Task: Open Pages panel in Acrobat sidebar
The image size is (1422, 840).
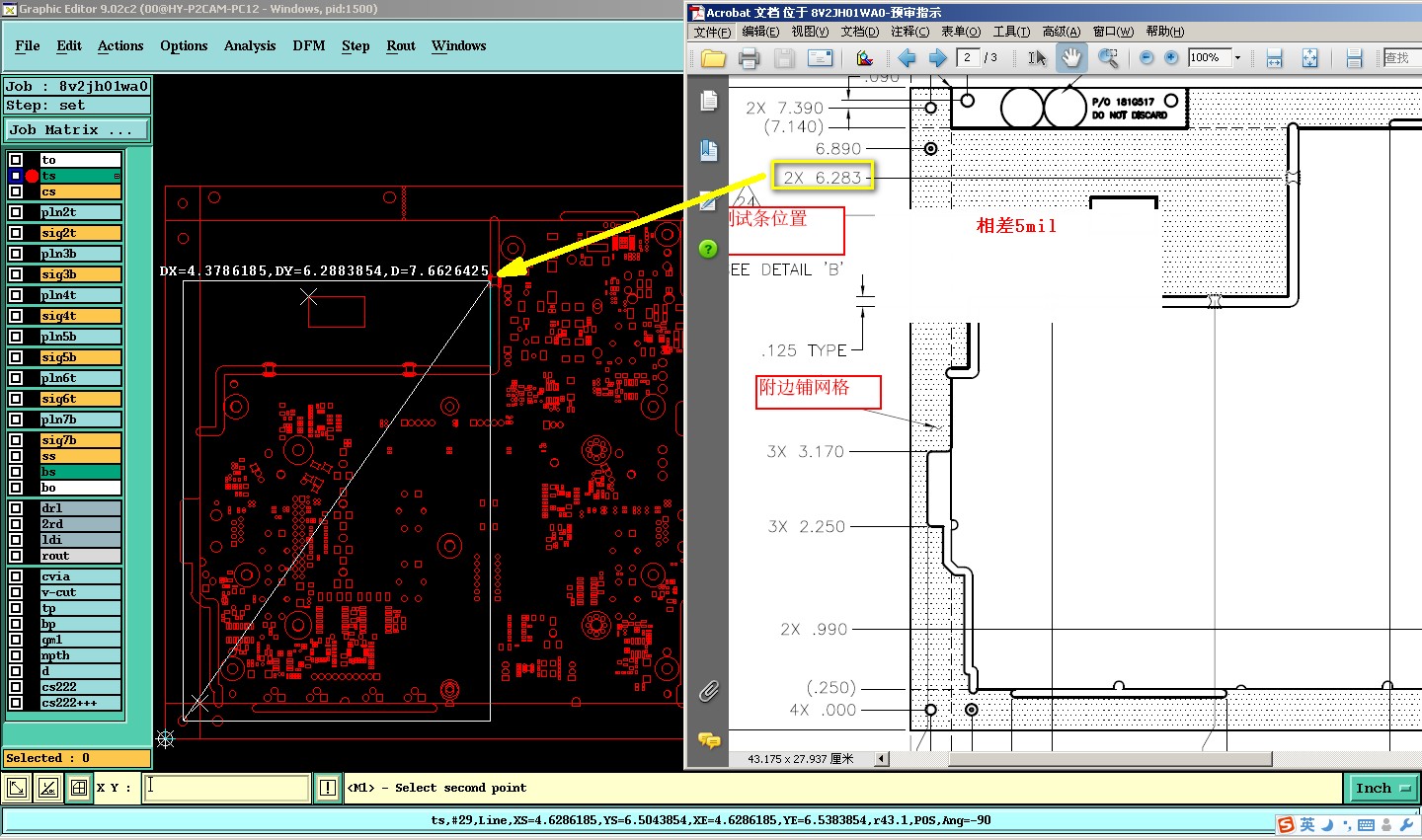Action: [x=708, y=101]
